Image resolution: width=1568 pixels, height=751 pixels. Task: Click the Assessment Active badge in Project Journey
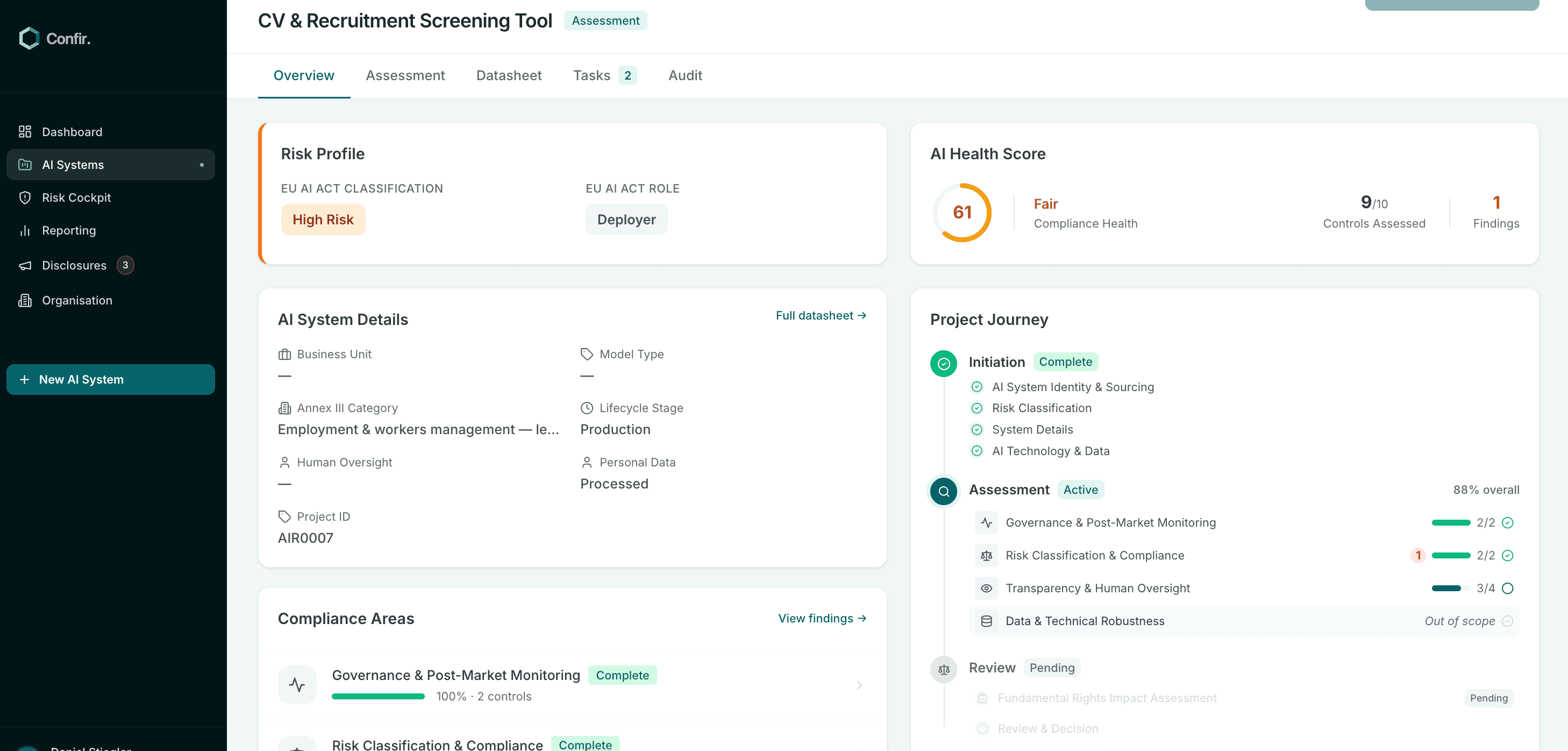pos(1080,490)
